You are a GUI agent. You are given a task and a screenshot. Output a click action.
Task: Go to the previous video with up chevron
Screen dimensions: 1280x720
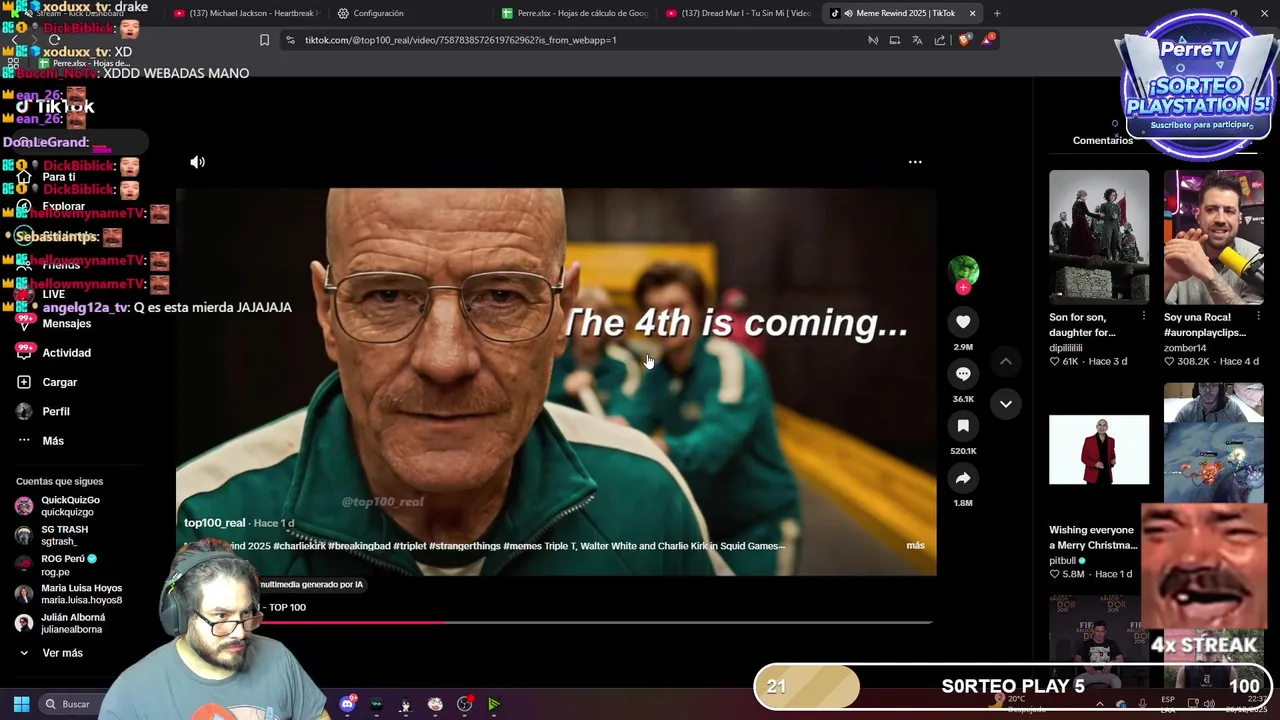pos(1006,361)
